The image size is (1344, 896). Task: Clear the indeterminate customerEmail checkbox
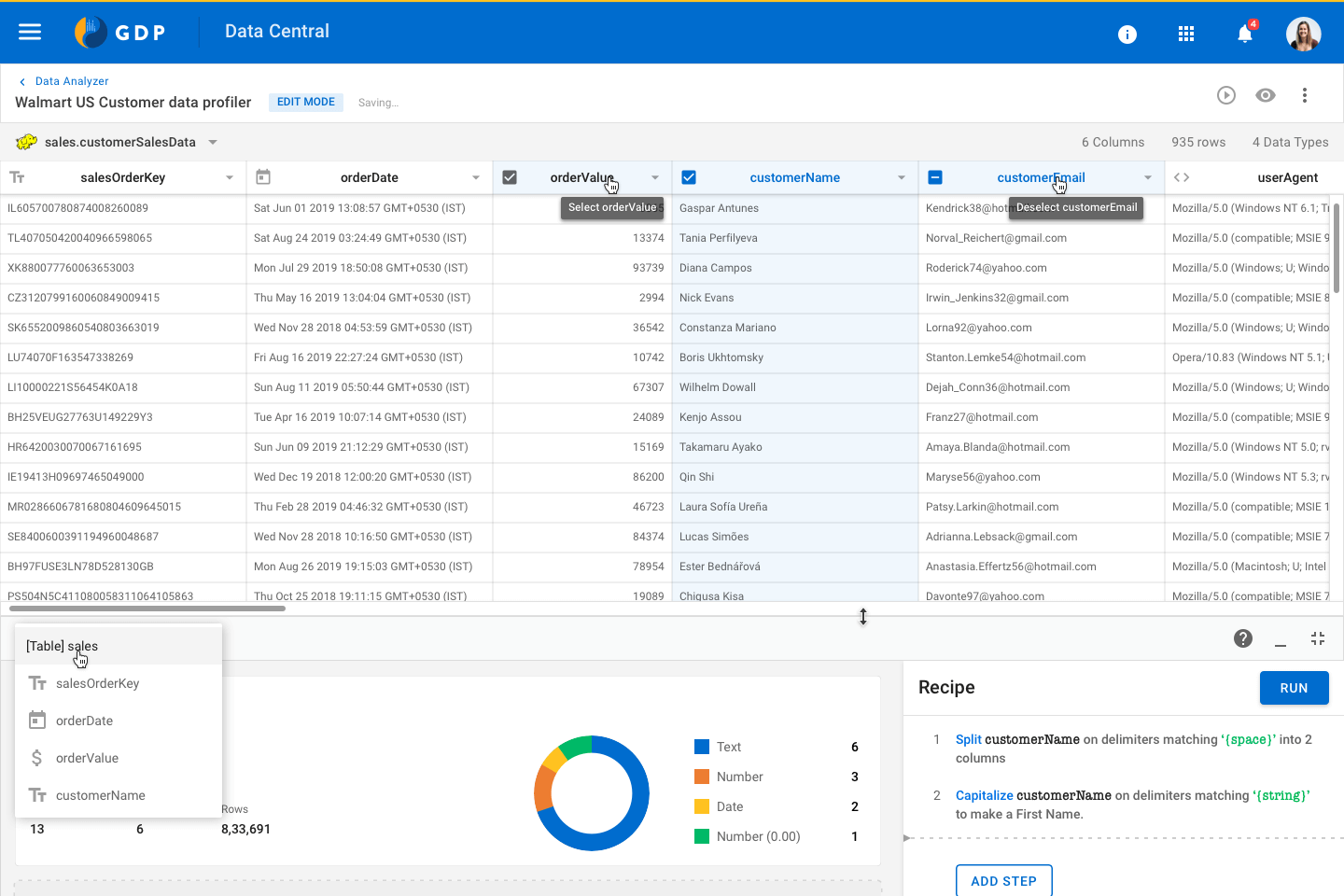click(935, 176)
